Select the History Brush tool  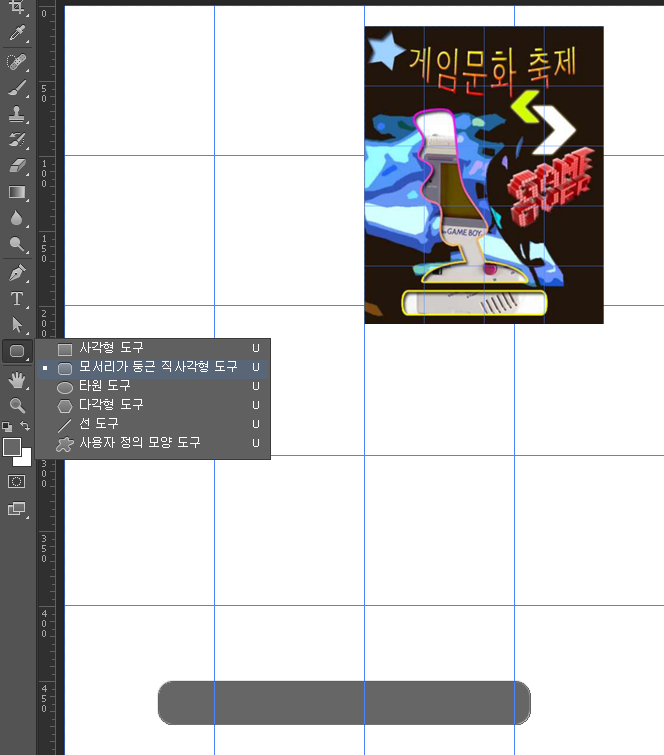click(x=17, y=140)
